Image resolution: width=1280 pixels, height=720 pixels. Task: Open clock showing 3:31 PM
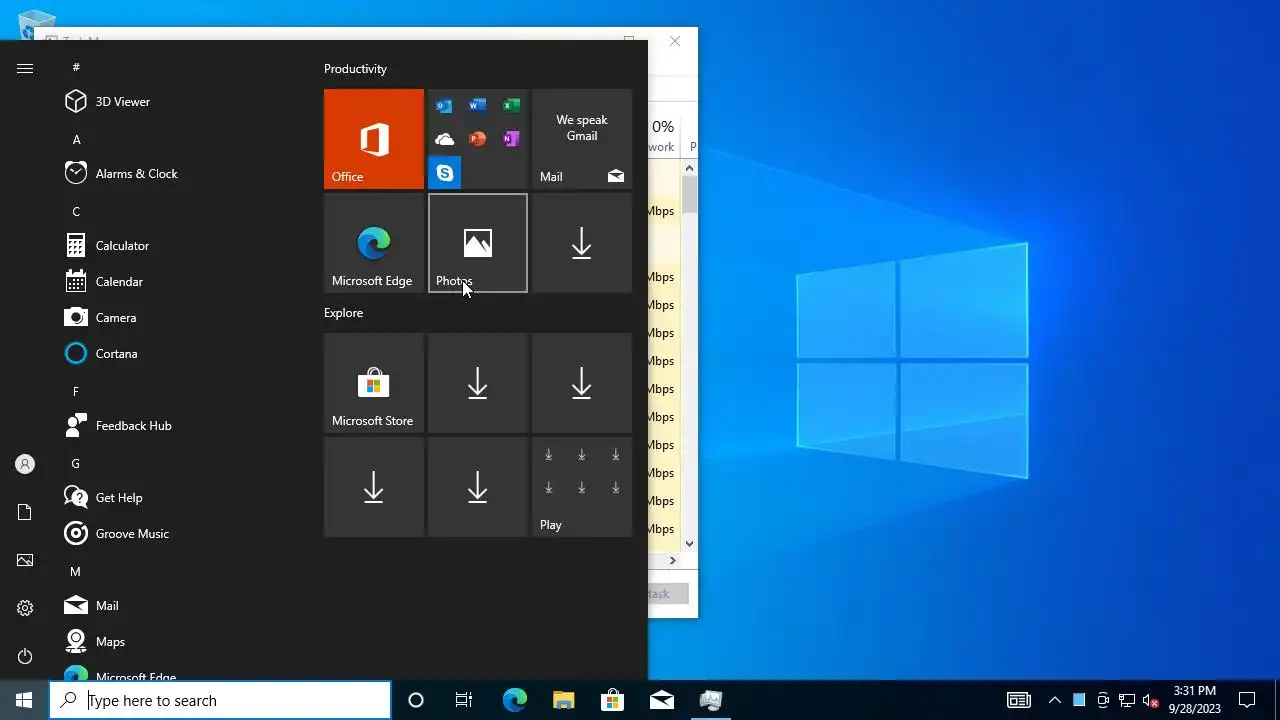(1195, 700)
